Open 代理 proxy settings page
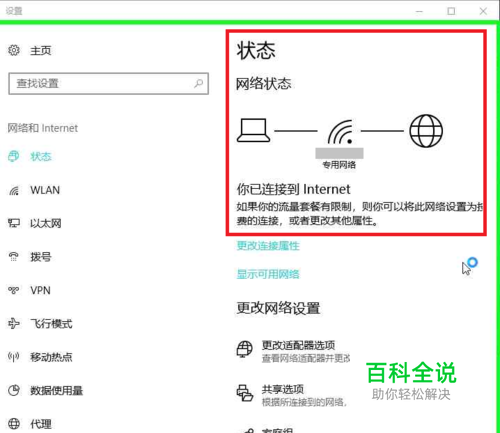The height and width of the screenshot is (433, 500). pos(41,424)
